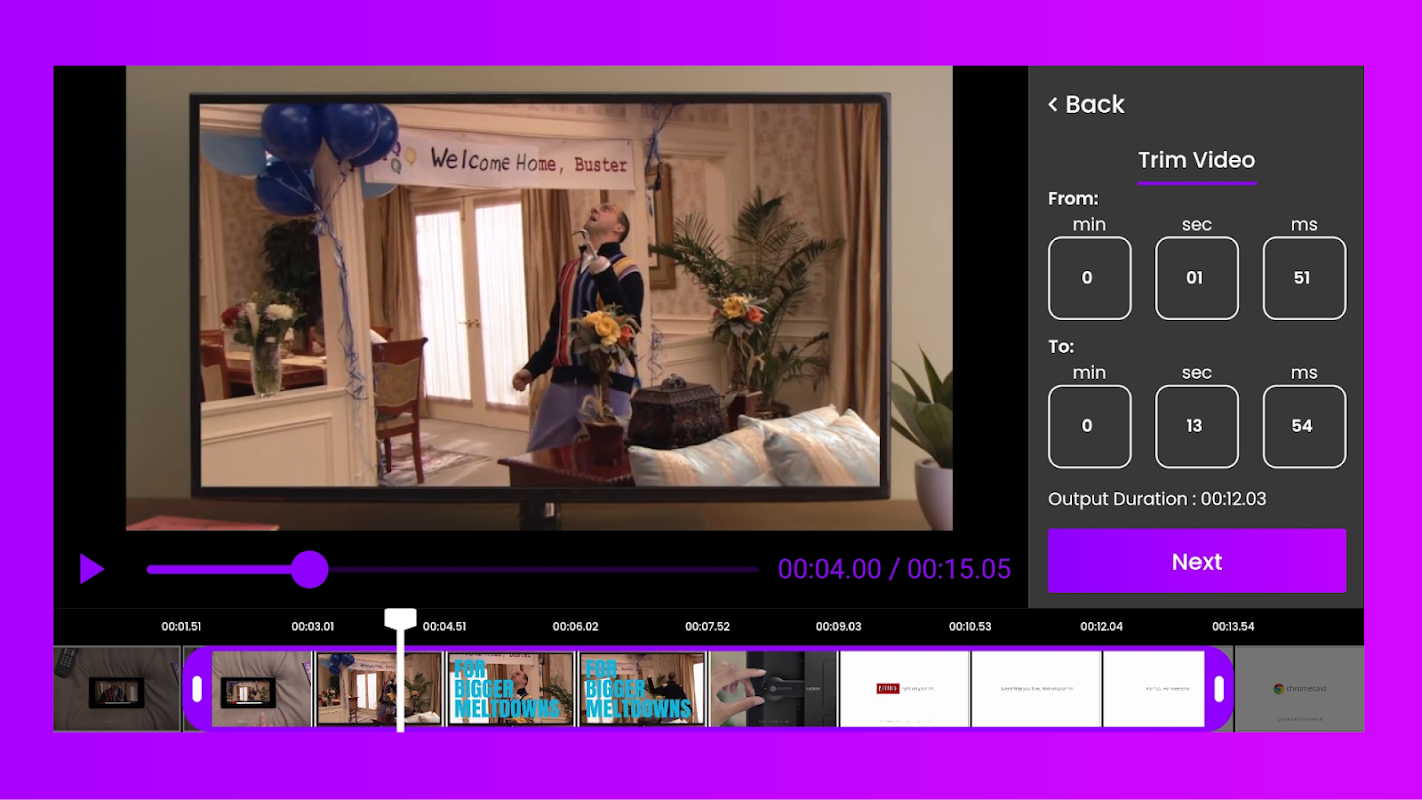Click the 00:13.54 timeline timestamp

point(1233,627)
